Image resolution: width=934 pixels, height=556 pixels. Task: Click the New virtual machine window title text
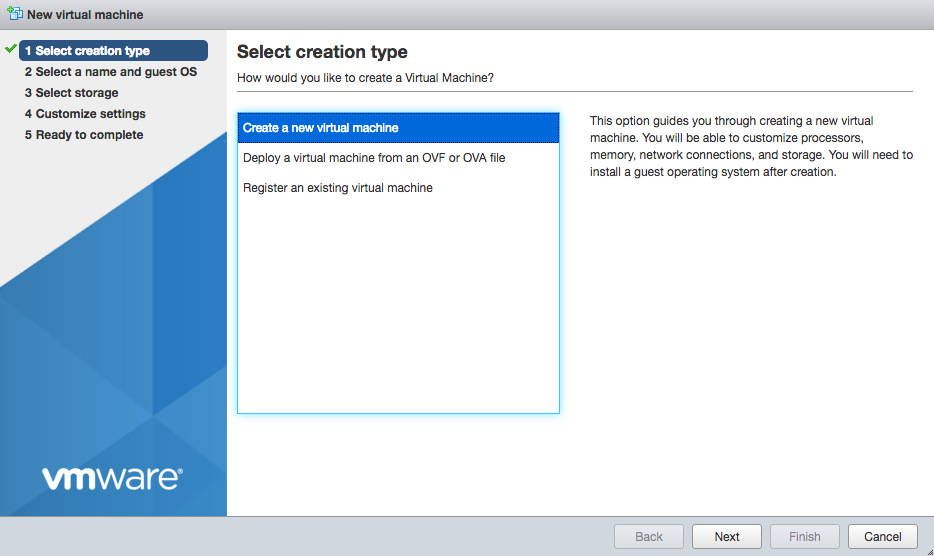(x=85, y=15)
